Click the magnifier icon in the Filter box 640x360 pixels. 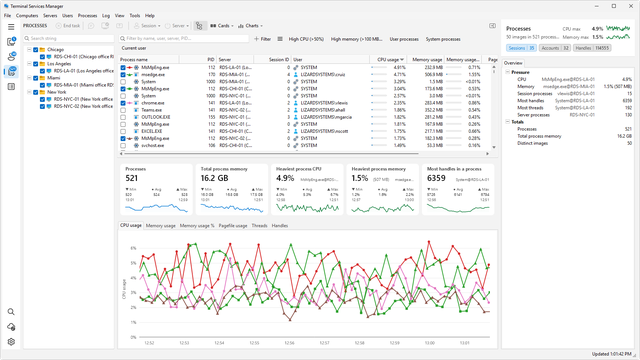coord(122,39)
